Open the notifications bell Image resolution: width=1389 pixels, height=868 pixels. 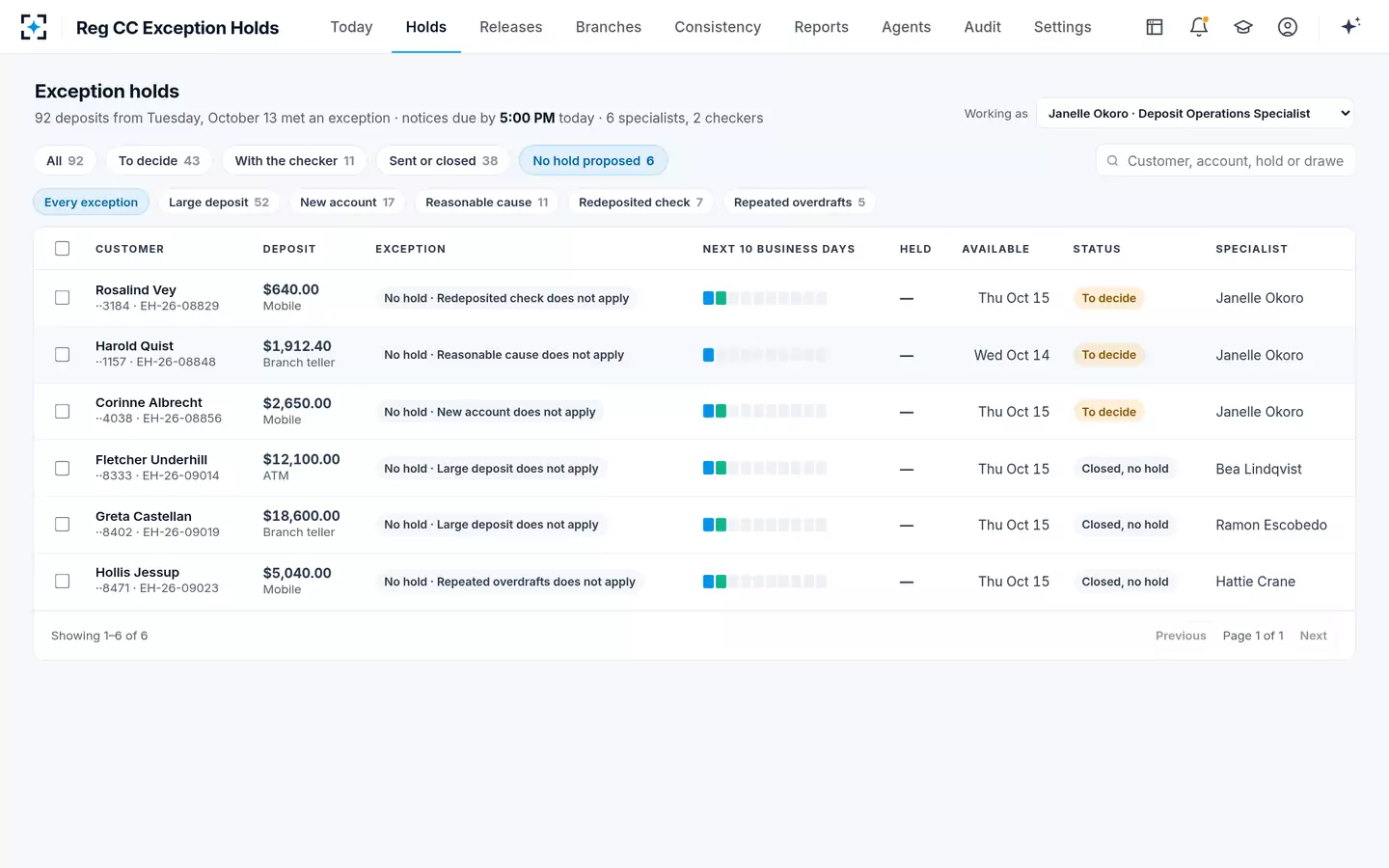coord(1199,27)
